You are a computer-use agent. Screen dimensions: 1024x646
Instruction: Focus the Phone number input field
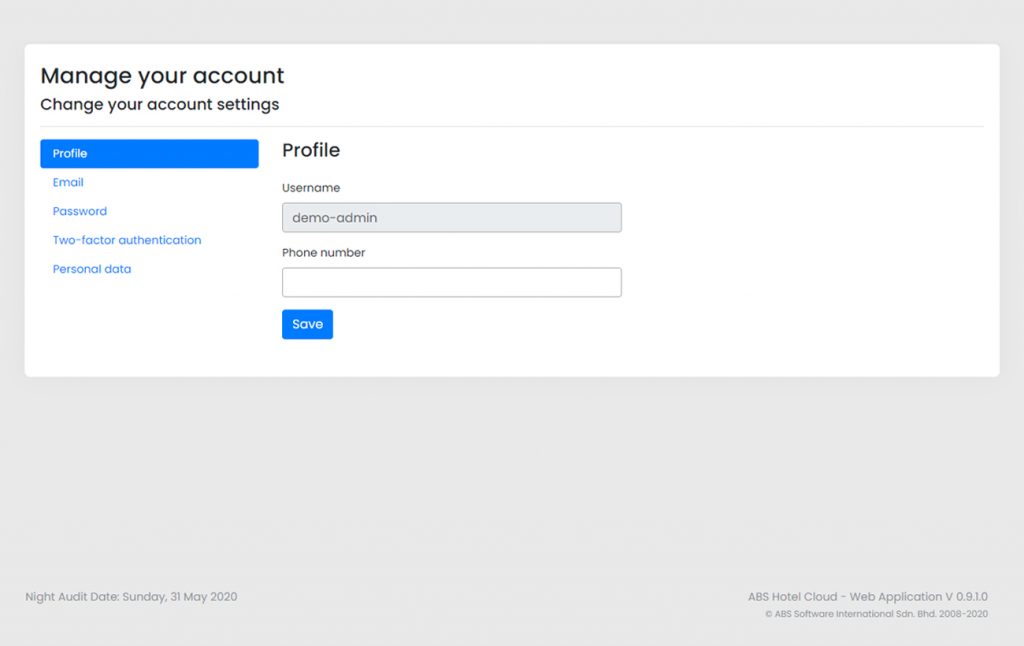451,282
